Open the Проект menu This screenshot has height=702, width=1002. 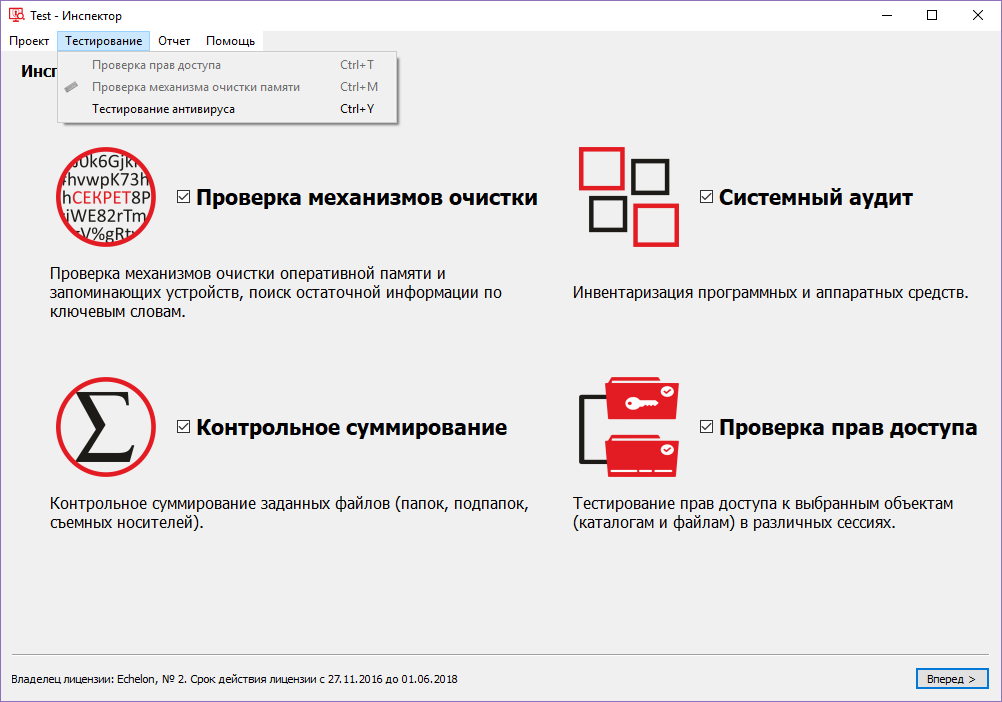pos(29,41)
